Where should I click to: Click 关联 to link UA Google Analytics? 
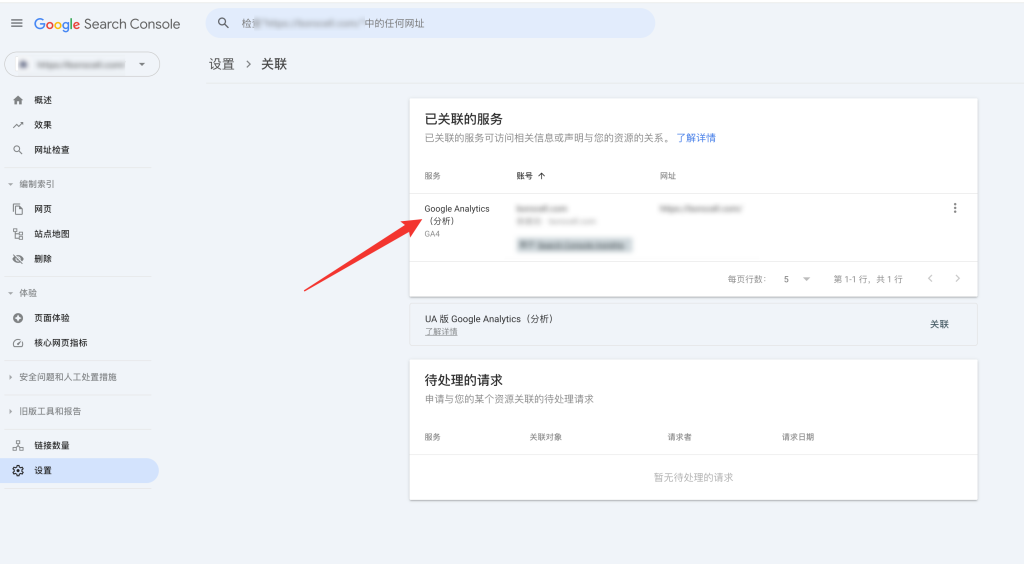[x=939, y=324]
